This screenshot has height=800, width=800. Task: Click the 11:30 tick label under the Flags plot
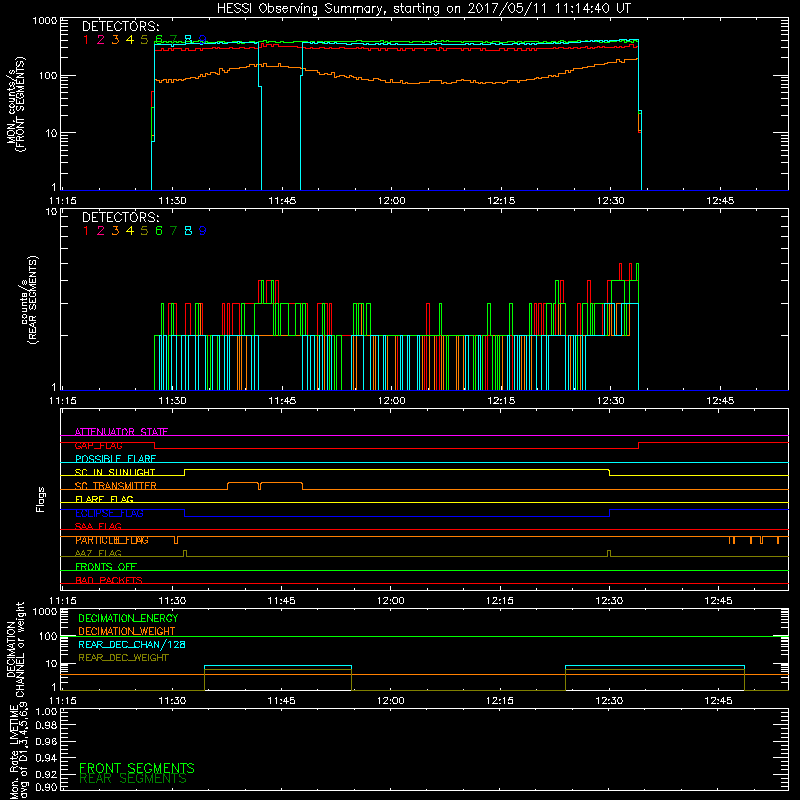pos(172,601)
